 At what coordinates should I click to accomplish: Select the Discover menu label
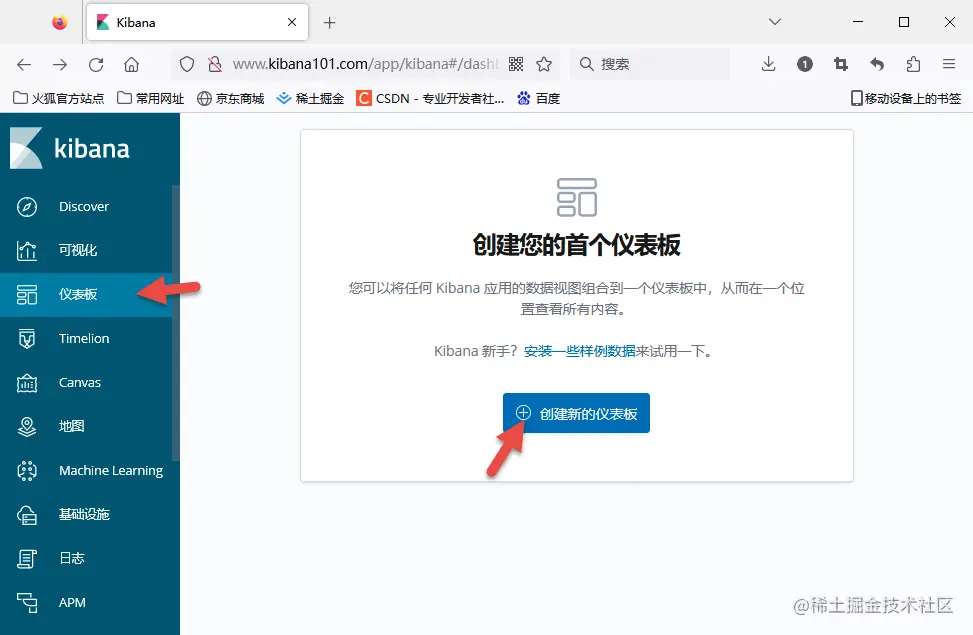[84, 207]
